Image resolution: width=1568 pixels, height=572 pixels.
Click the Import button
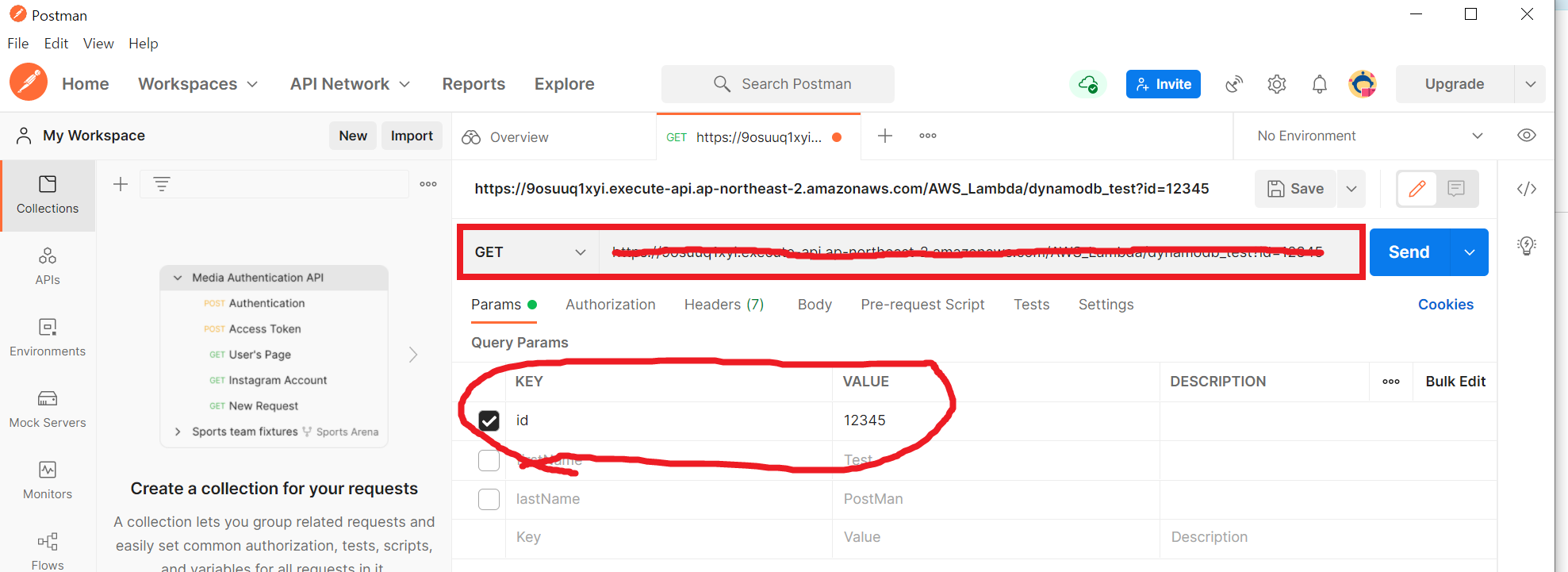pos(412,136)
